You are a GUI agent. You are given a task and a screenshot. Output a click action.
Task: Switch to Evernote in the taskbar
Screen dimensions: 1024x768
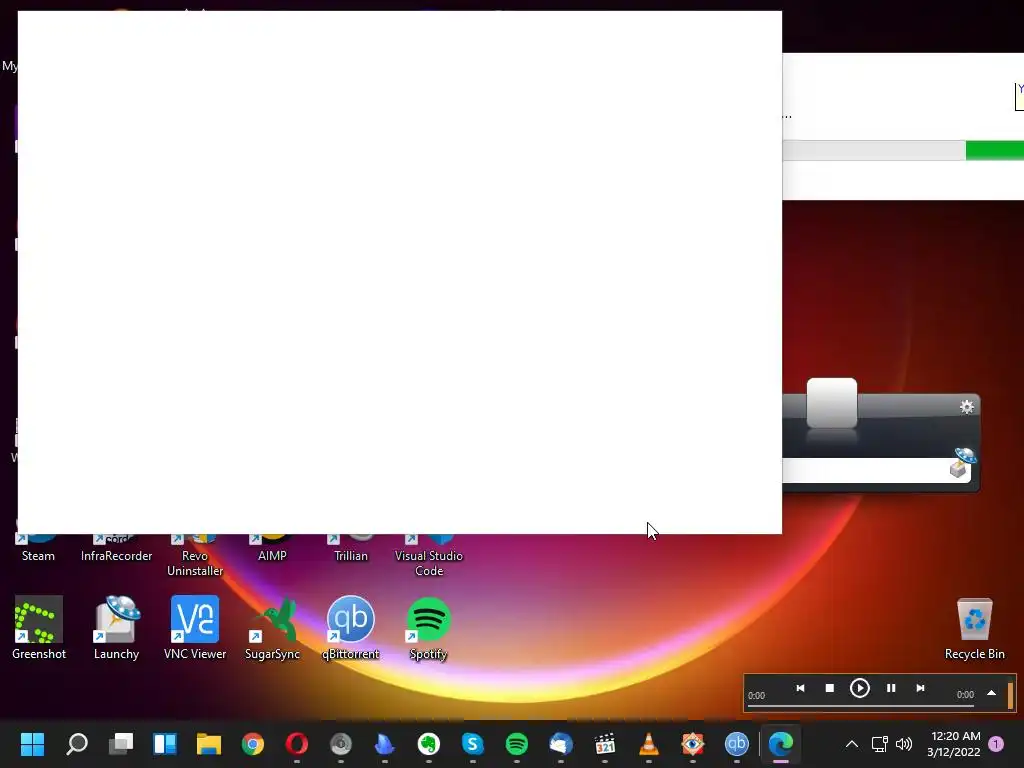pos(428,743)
